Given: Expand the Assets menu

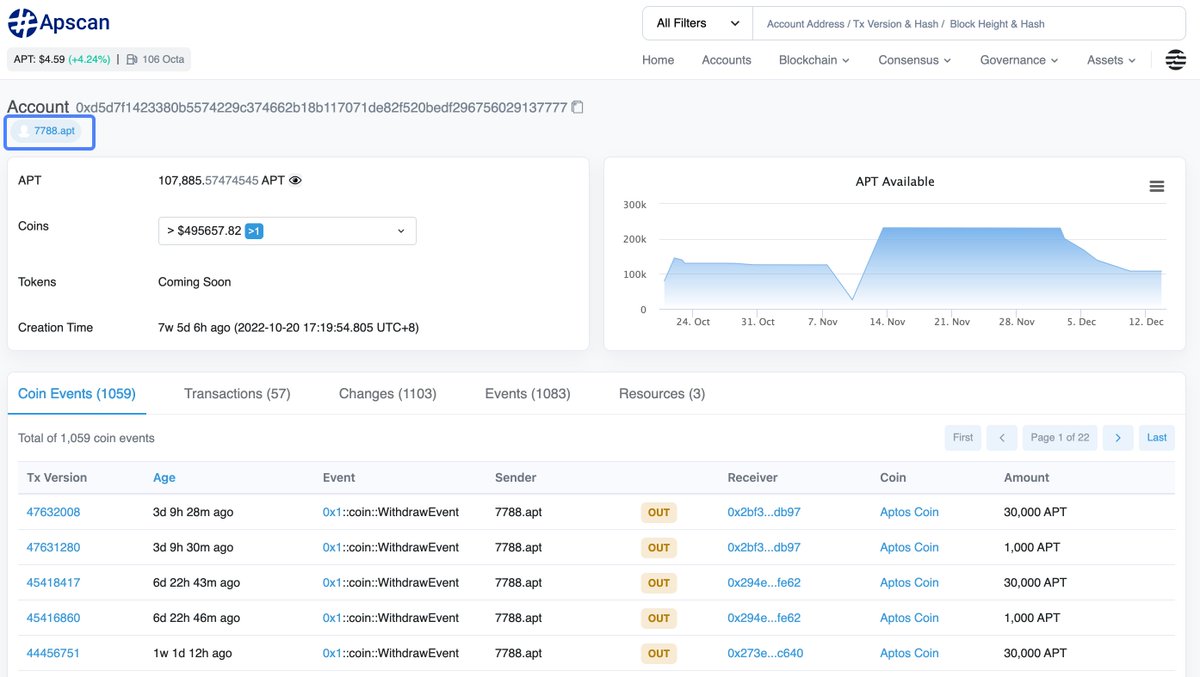Looking at the screenshot, I should pyautogui.click(x=1111, y=60).
